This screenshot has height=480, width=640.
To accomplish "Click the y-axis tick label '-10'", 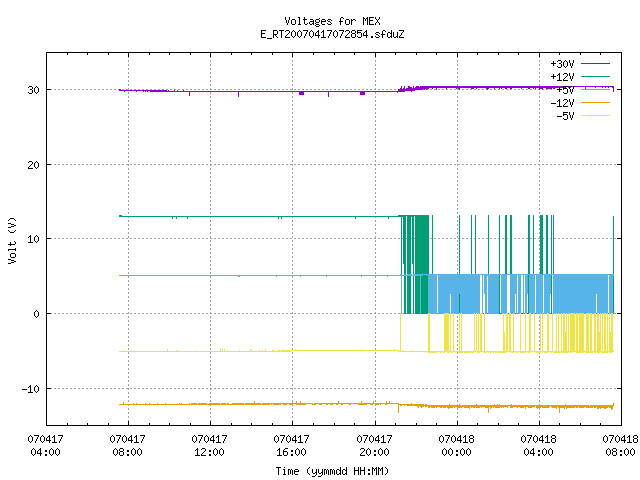I will pyautogui.click(x=31, y=389).
